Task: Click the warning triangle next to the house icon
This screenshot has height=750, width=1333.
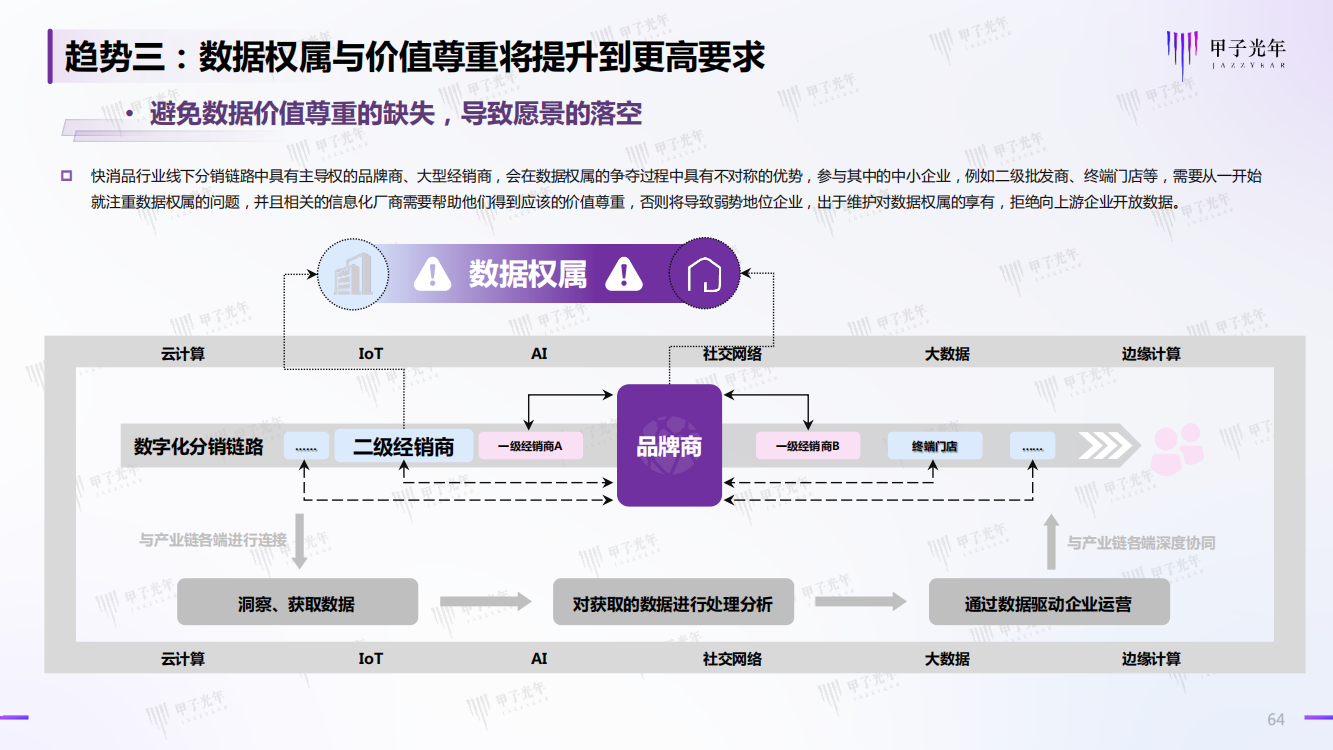Action: click(x=624, y=272)
